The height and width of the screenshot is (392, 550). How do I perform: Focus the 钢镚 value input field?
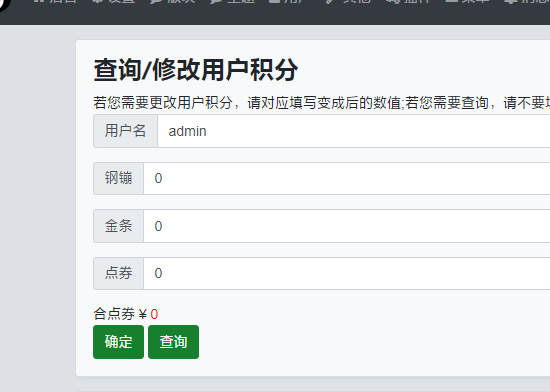point(347,178)
